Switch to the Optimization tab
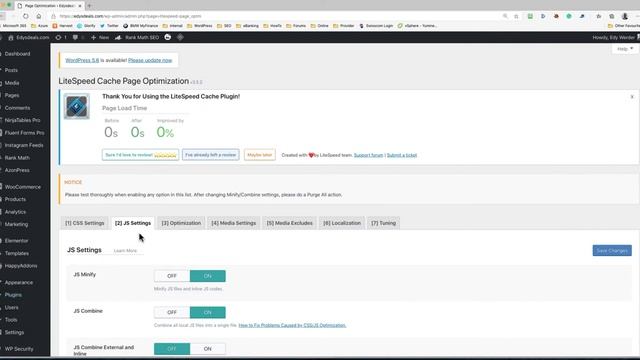Viewport: 640px width, 360px height. point(181,223)
